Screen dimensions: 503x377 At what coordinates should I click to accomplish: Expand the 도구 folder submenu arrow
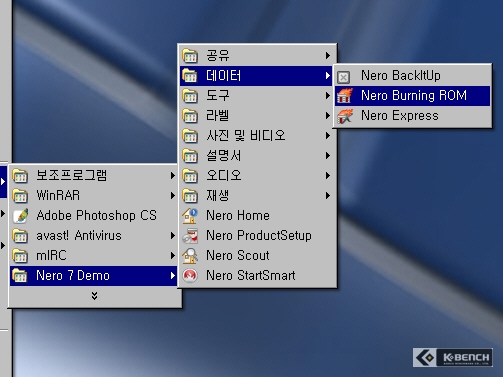pyautogui.click(x=328, y=96)
